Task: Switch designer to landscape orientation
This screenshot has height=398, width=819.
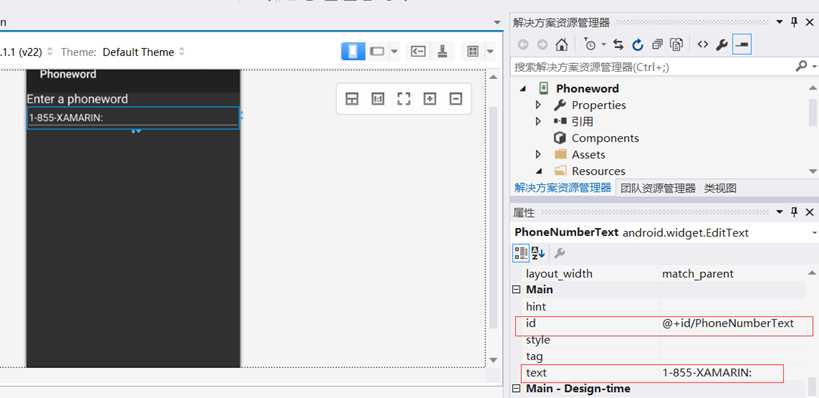Action: pos(377,51)
